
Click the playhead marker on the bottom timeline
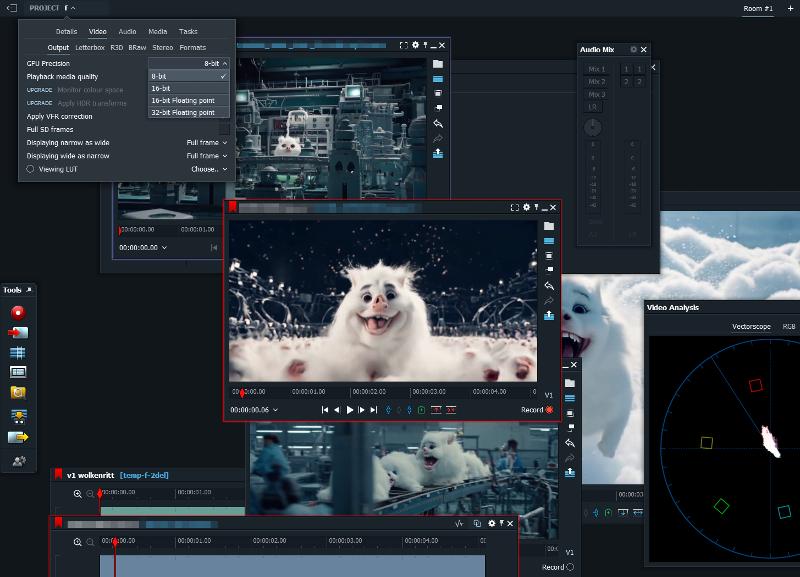(x=115, y=541)
